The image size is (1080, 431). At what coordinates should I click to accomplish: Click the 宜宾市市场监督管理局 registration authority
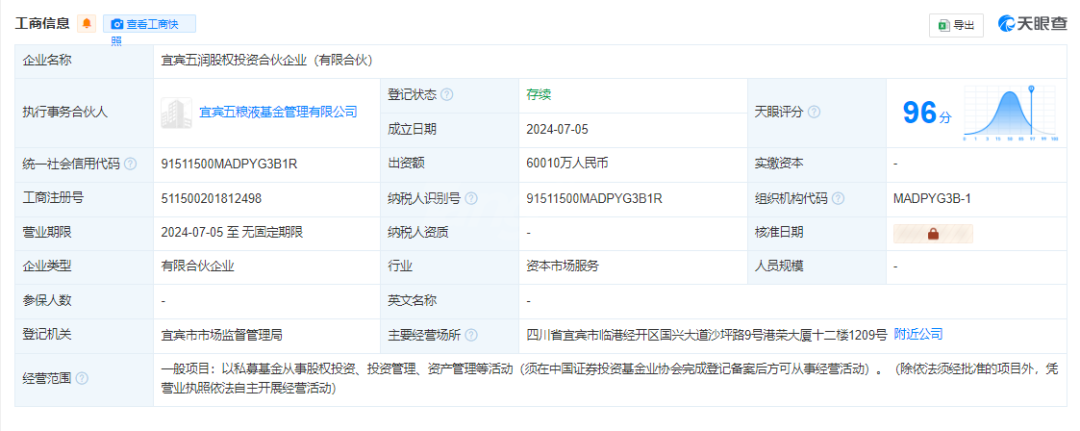click(x=222, y=335)
